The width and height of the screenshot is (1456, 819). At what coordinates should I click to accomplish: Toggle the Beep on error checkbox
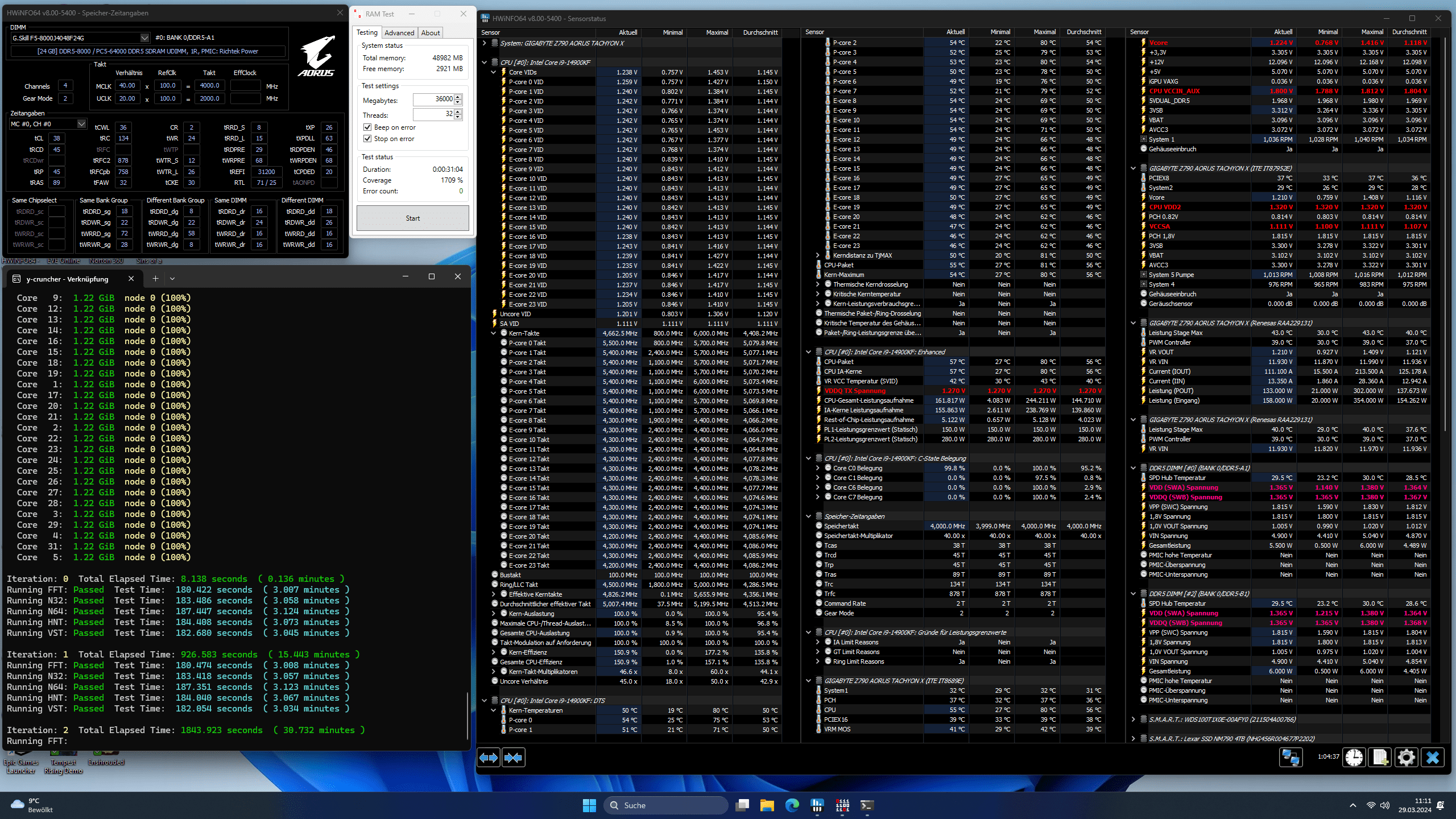tap(367, 127)
